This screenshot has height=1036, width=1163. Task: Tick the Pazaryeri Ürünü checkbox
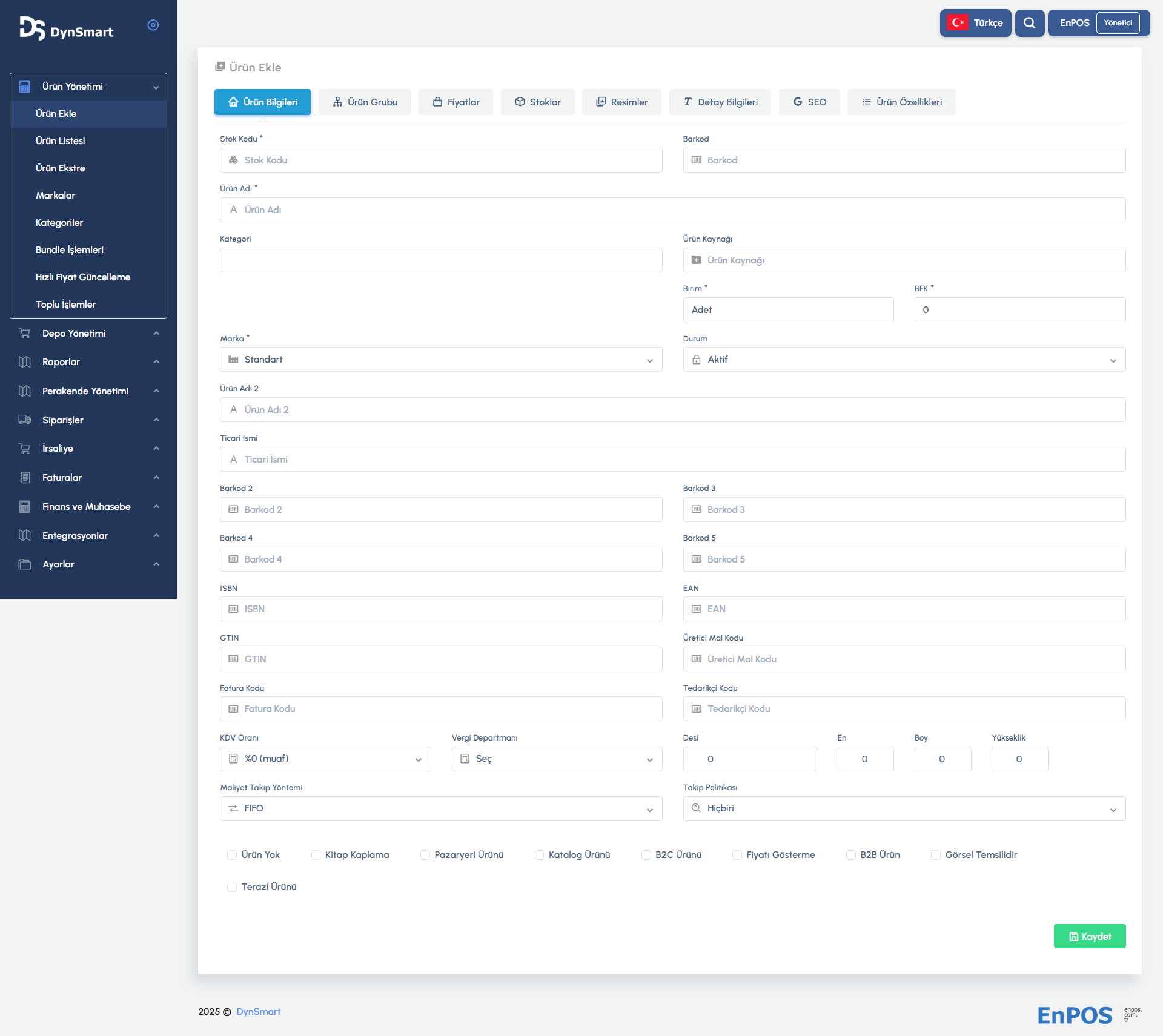(425, 855)
